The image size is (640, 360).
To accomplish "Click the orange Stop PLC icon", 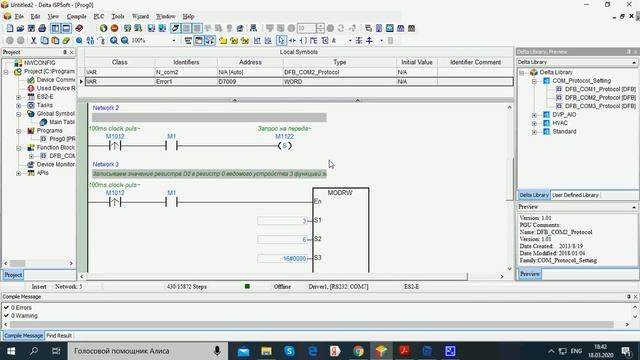I will (115, 28).
